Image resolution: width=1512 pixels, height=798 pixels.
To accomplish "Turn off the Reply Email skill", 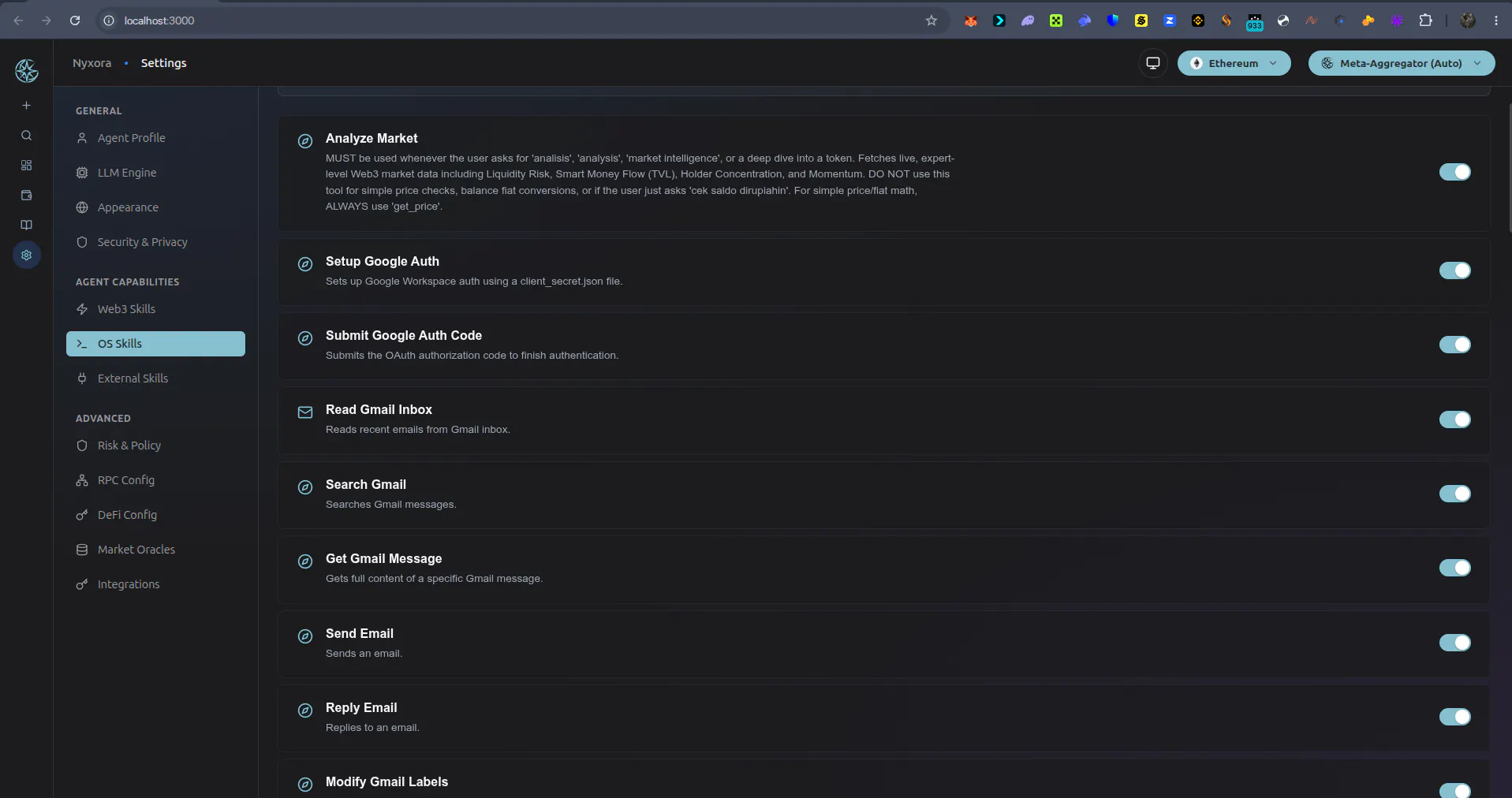I will [1455, 717].
